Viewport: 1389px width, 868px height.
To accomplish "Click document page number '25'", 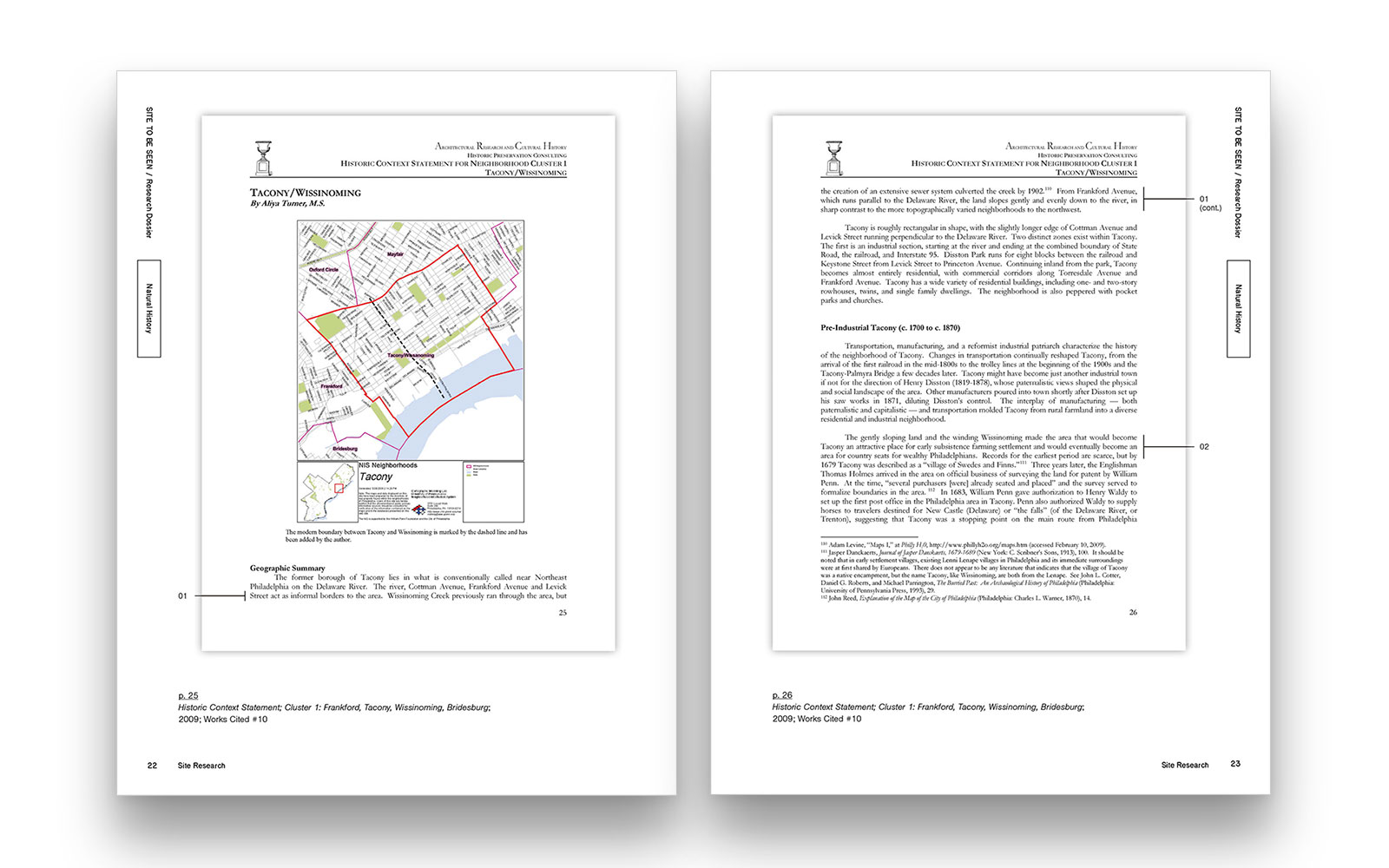I will point(563,613).
